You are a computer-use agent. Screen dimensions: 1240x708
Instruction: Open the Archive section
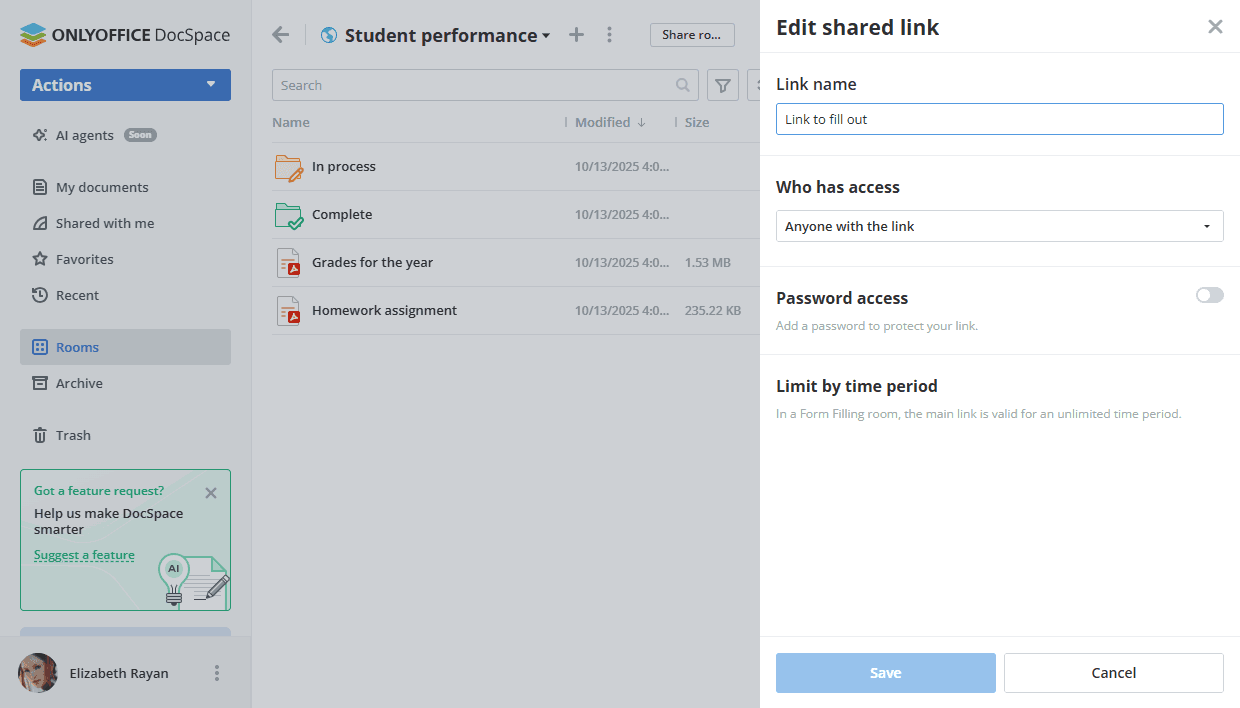79,383
